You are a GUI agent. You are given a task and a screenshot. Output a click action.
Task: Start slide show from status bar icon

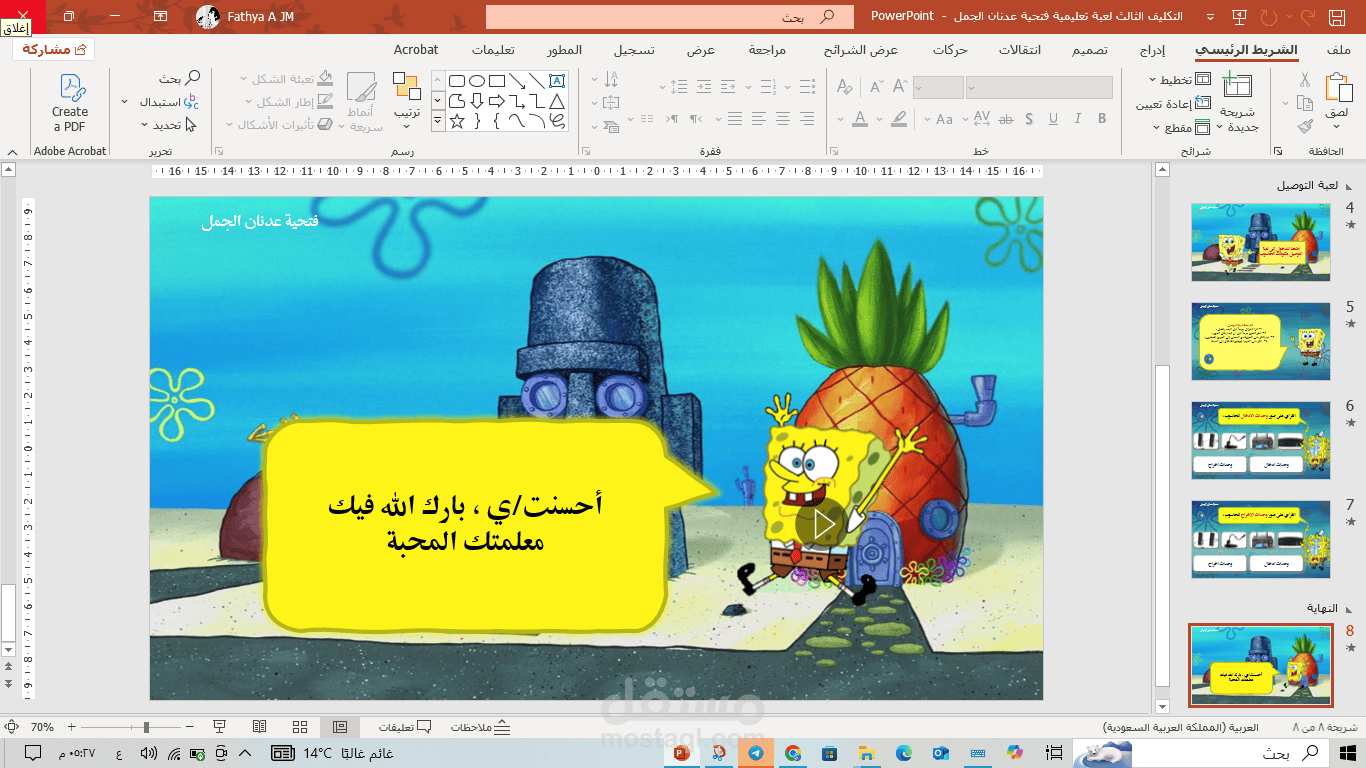(220, 727)
